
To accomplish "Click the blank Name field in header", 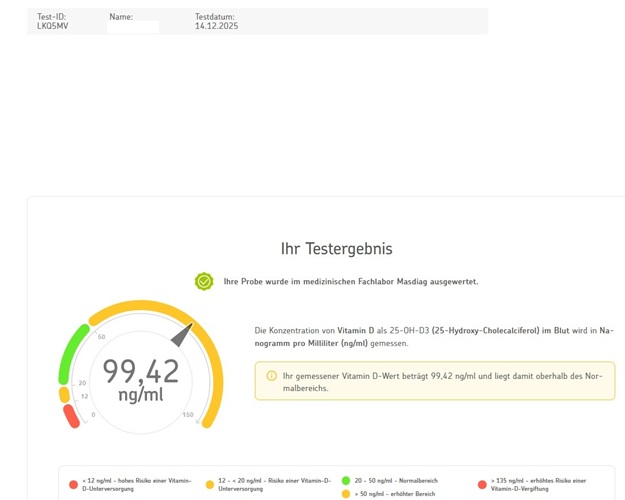I will pyautogui.click(x=133, y=27).
